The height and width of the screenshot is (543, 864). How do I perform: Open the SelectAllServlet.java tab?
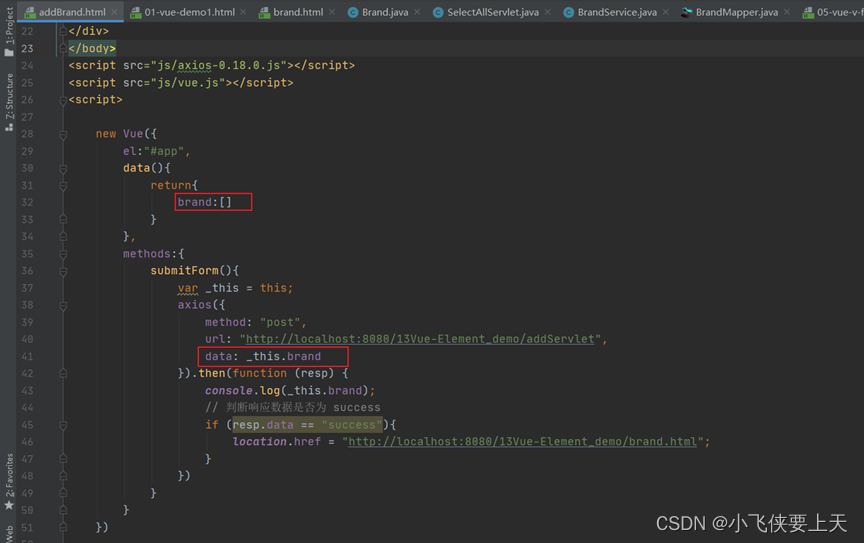pos(493,12)
